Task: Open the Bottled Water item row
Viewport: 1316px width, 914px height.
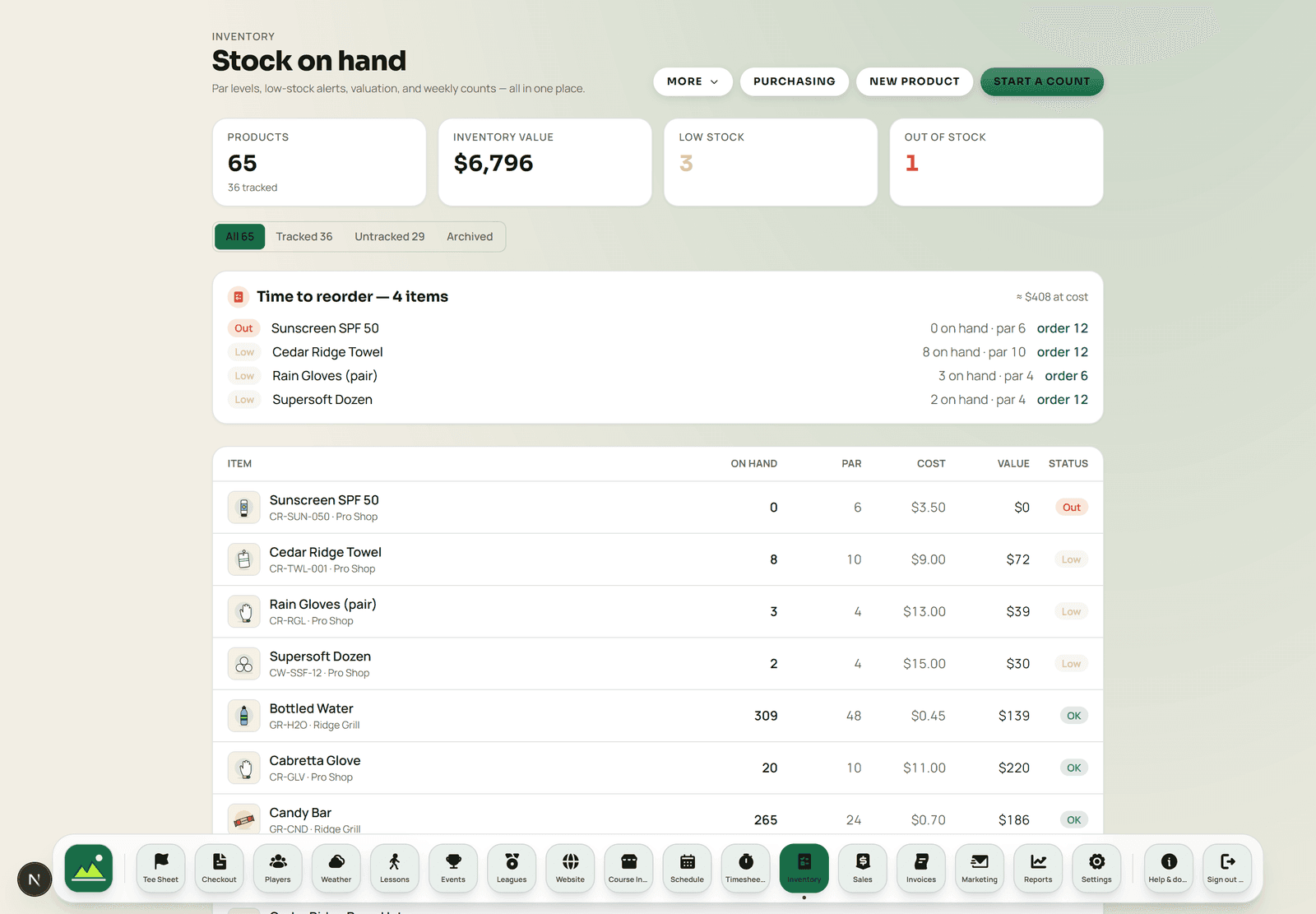Action: (x=658, y=716)
